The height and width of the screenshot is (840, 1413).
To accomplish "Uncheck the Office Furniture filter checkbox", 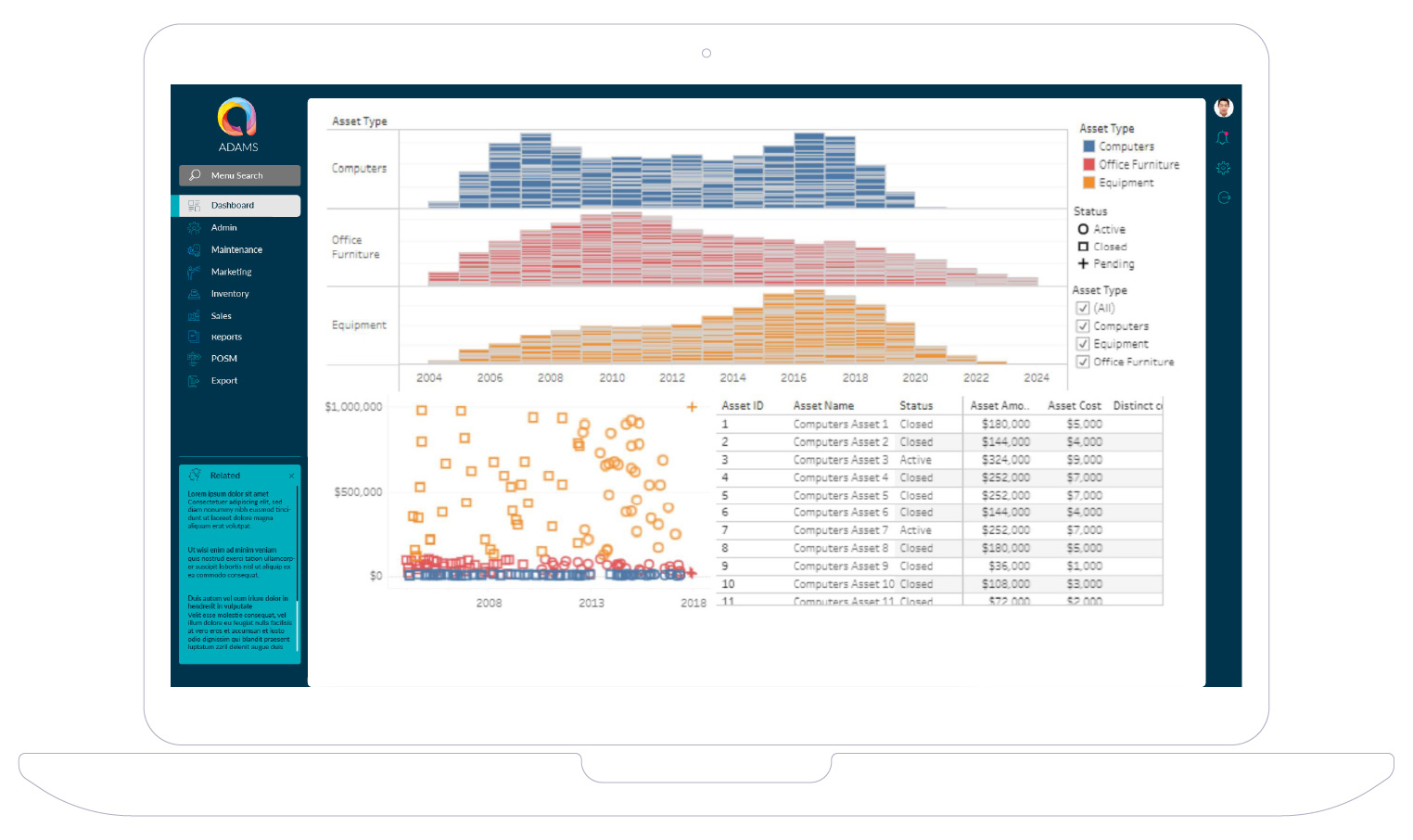I will (1082, 362).
